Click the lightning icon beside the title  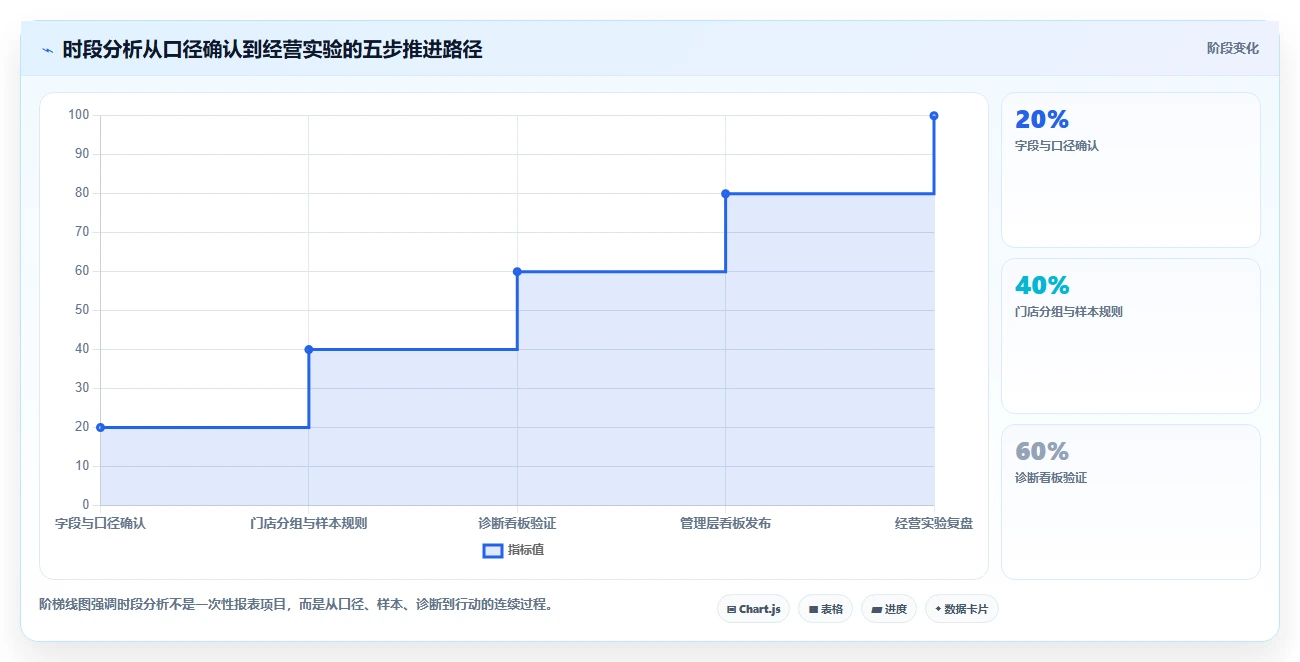(47, 50)
